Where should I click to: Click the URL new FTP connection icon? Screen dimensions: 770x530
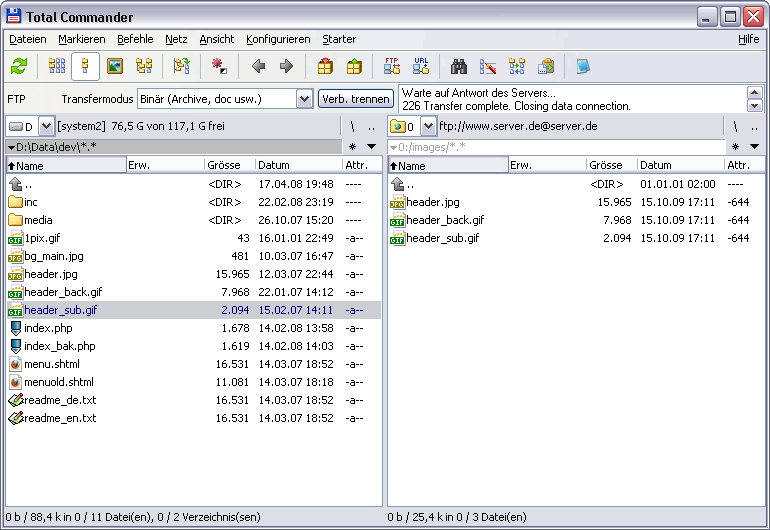[421, 67]
